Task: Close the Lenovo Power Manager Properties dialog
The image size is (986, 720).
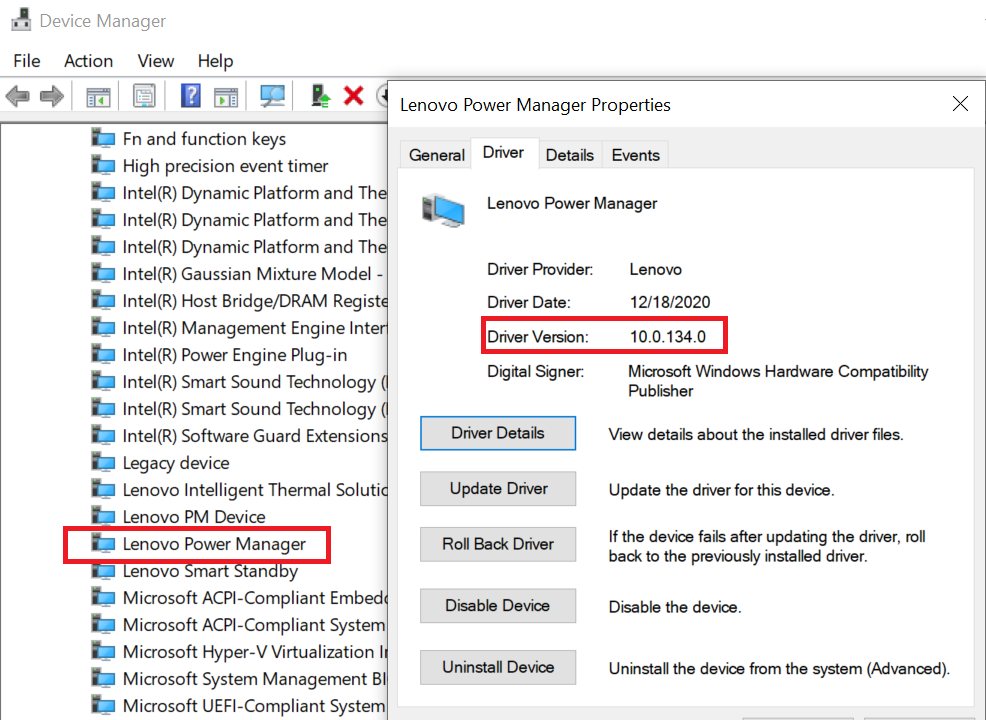Action: pyautogui.click(x=960, y=104)
